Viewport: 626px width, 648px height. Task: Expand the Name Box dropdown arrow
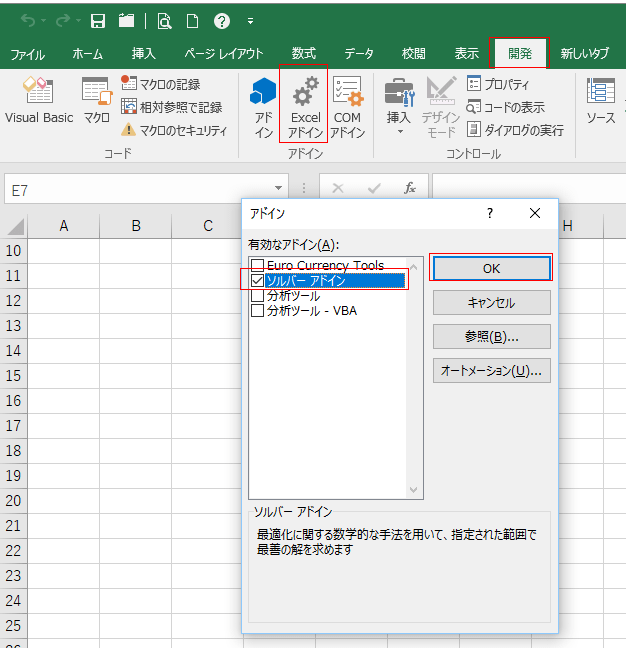coord(278,188)
